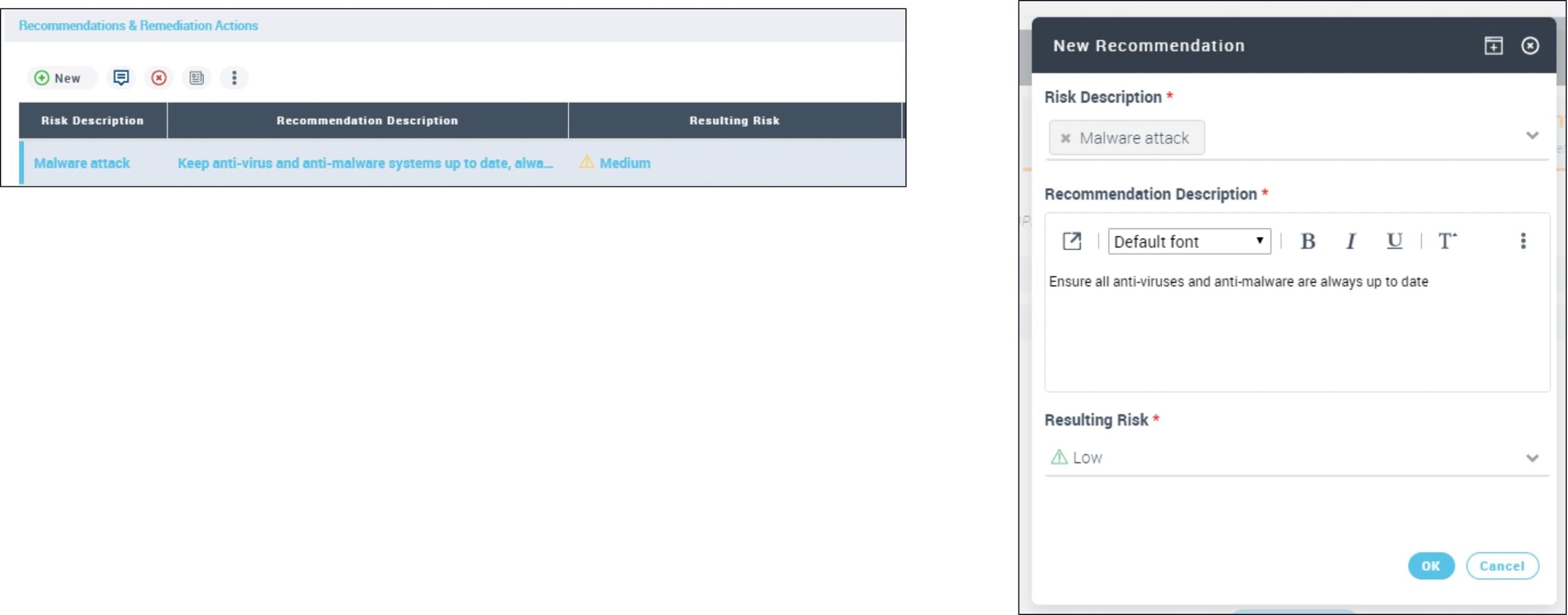Open the editor in expanded window
This screenshot has height=615, width=1568.
(x=1072, y=241)
